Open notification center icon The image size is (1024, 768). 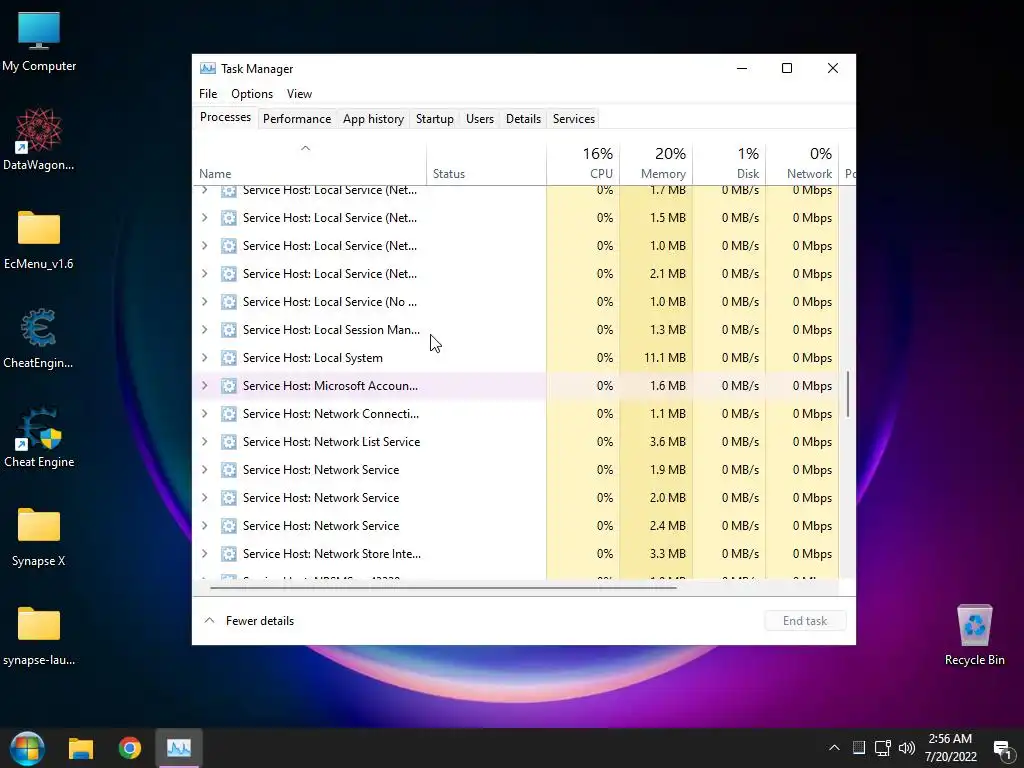[x=1002, y=748]
